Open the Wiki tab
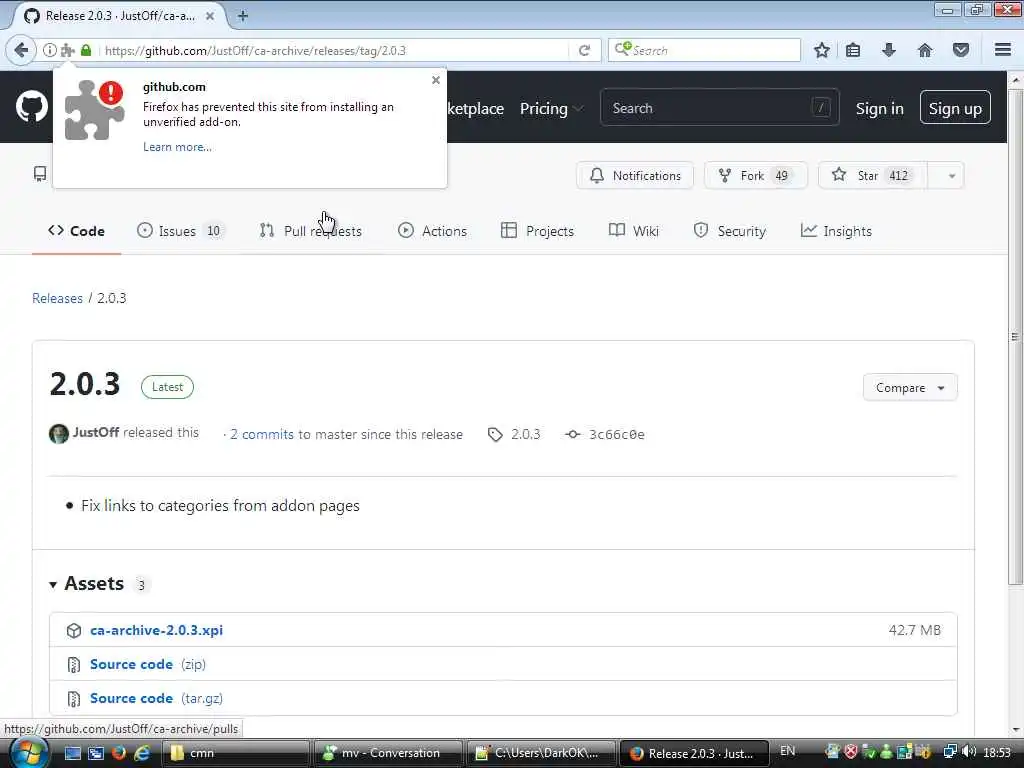 [633, 231]
